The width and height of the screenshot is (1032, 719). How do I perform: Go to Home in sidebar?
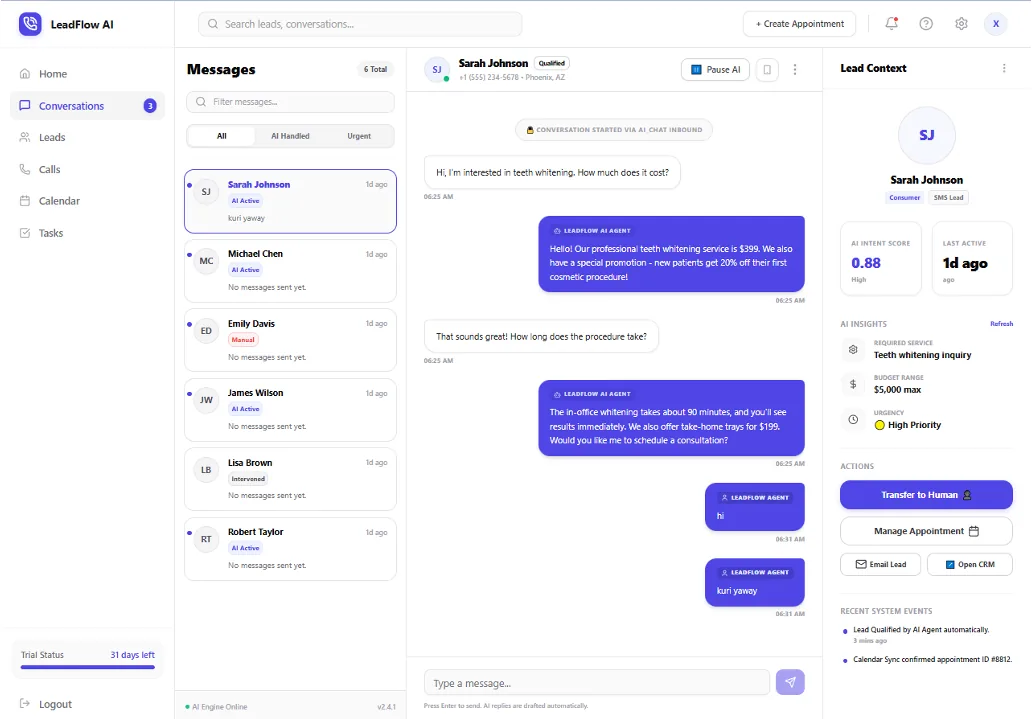point(87,74)
